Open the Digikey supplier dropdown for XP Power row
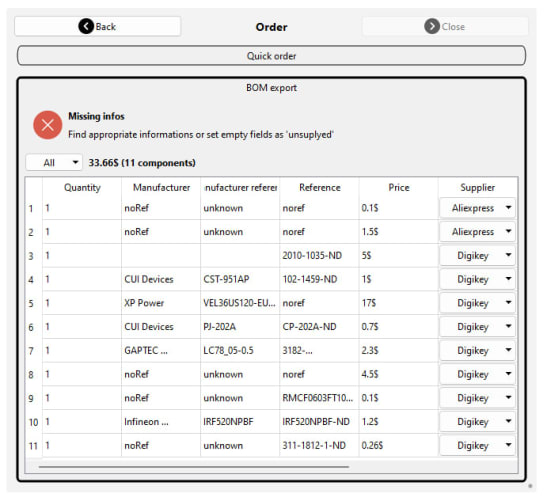547x501 pixels. tap(477, 303)
